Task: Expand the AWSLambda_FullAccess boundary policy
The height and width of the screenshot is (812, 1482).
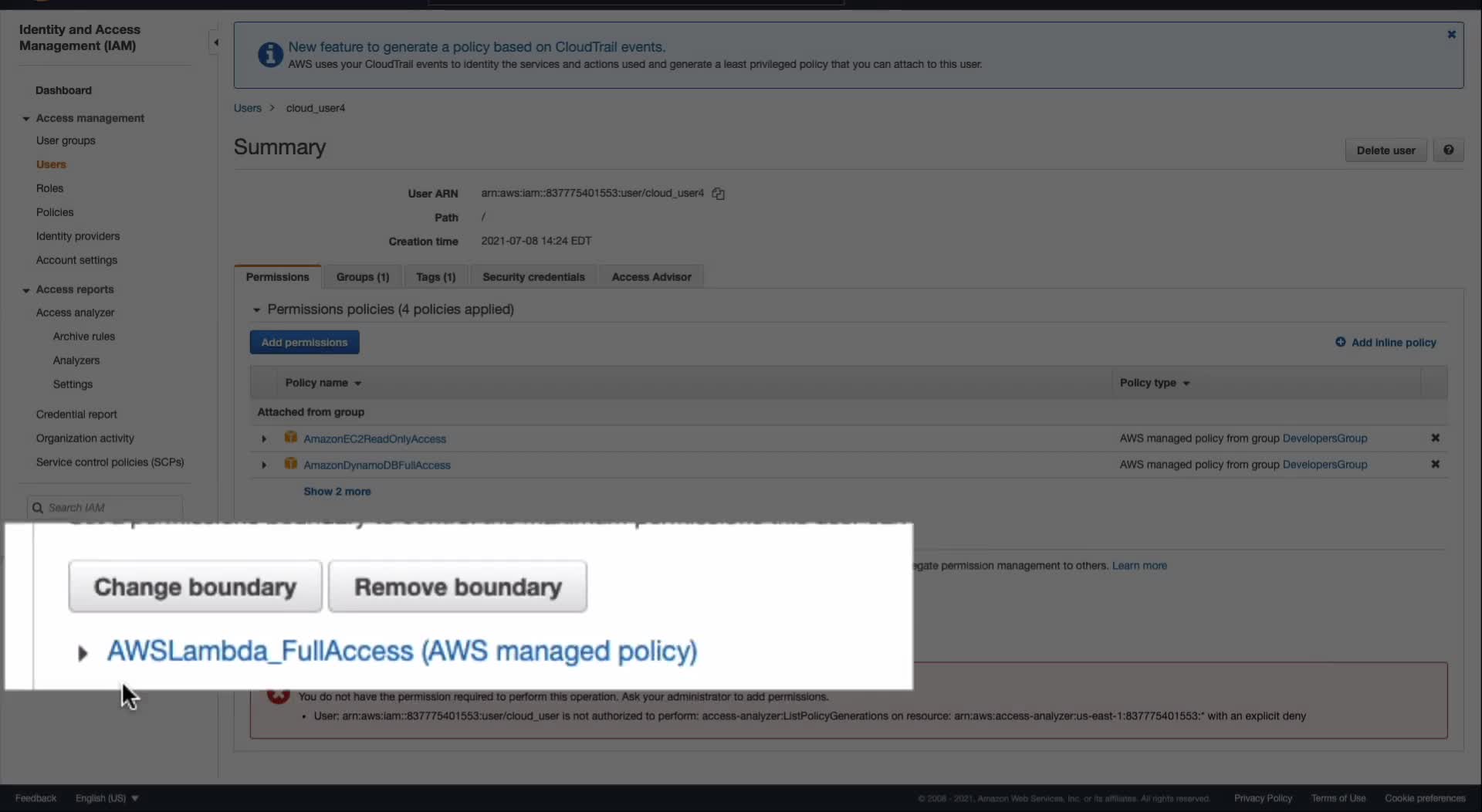Action: pos(83,654)
